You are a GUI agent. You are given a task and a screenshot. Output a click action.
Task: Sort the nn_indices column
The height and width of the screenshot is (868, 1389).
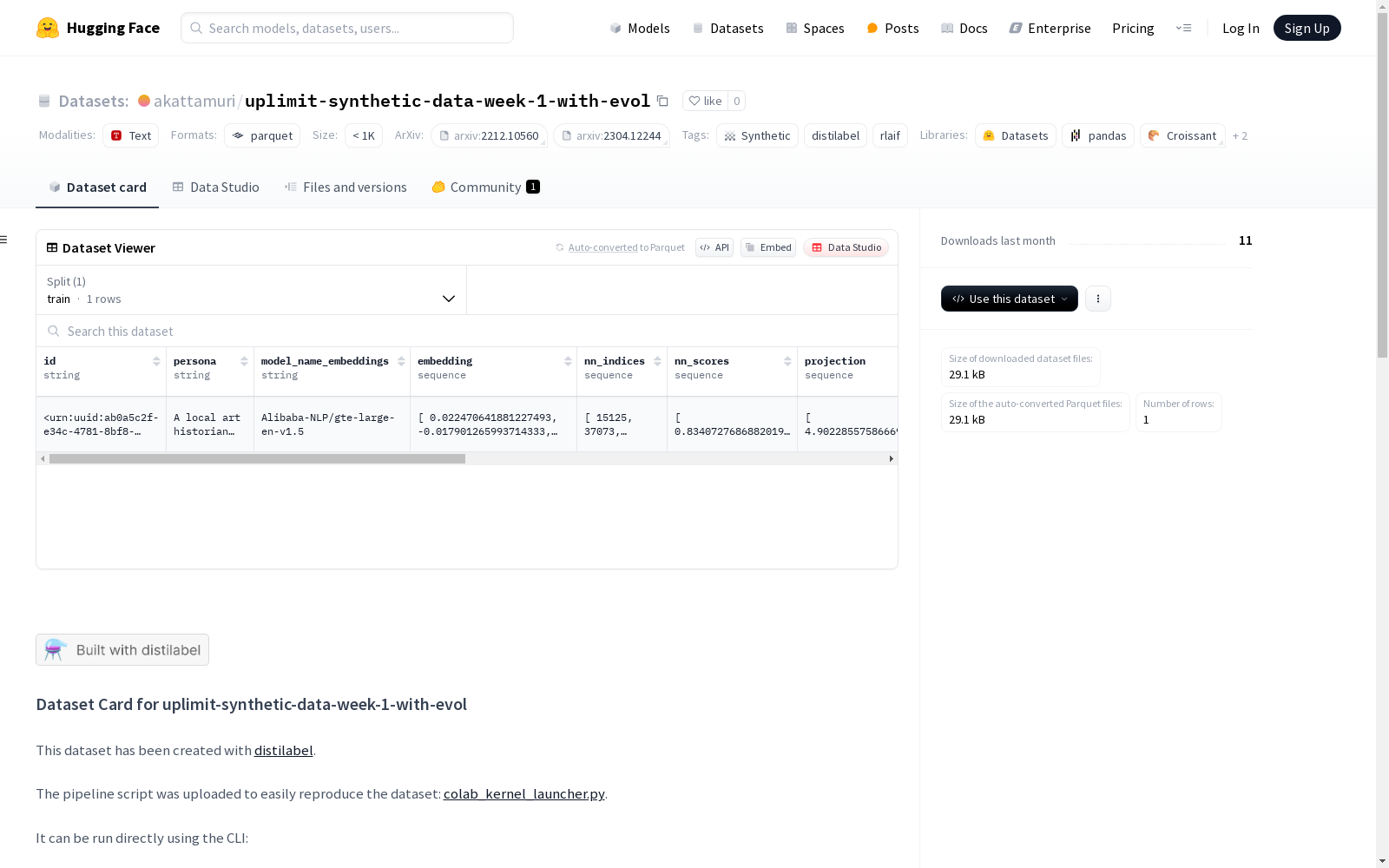(657, 361)
